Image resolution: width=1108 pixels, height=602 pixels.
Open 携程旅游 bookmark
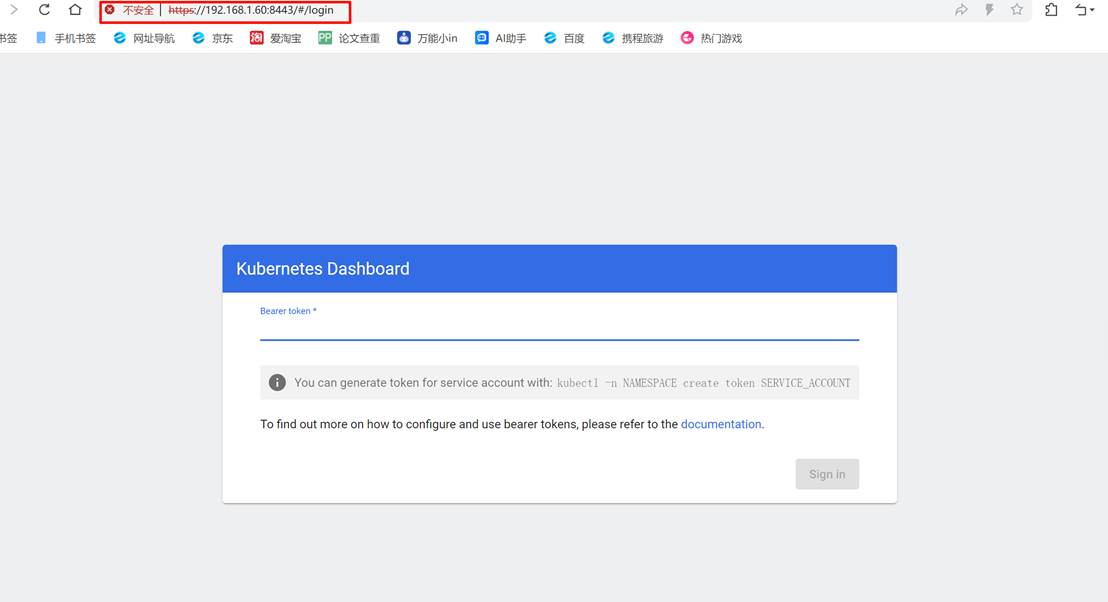[632, 38]
